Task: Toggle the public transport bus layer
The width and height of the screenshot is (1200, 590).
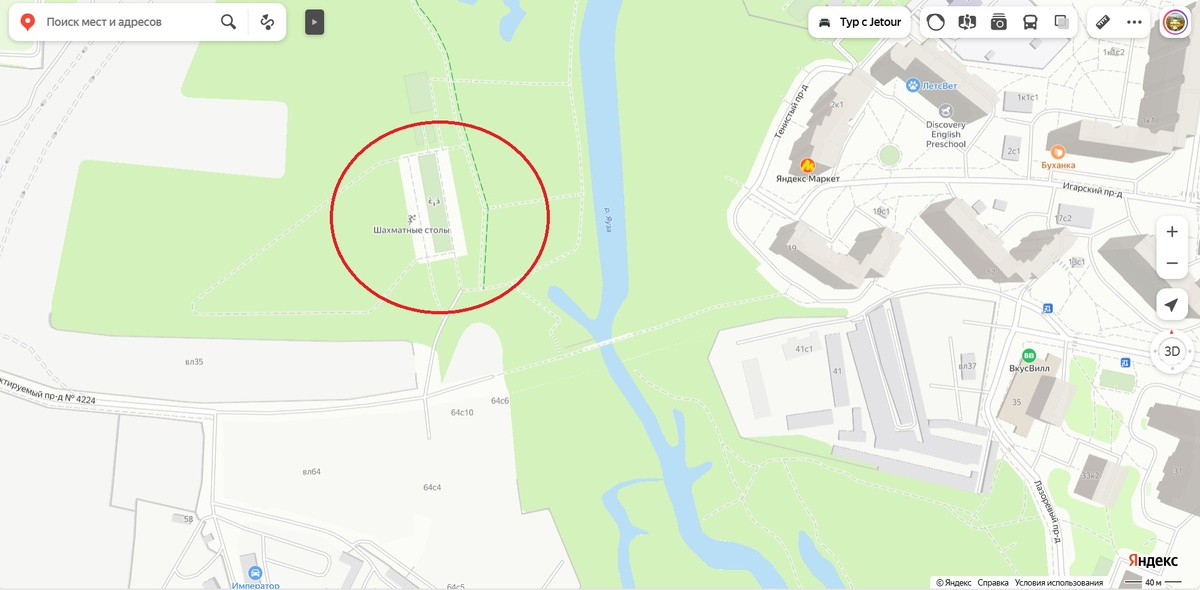Action: point(1029,21)
